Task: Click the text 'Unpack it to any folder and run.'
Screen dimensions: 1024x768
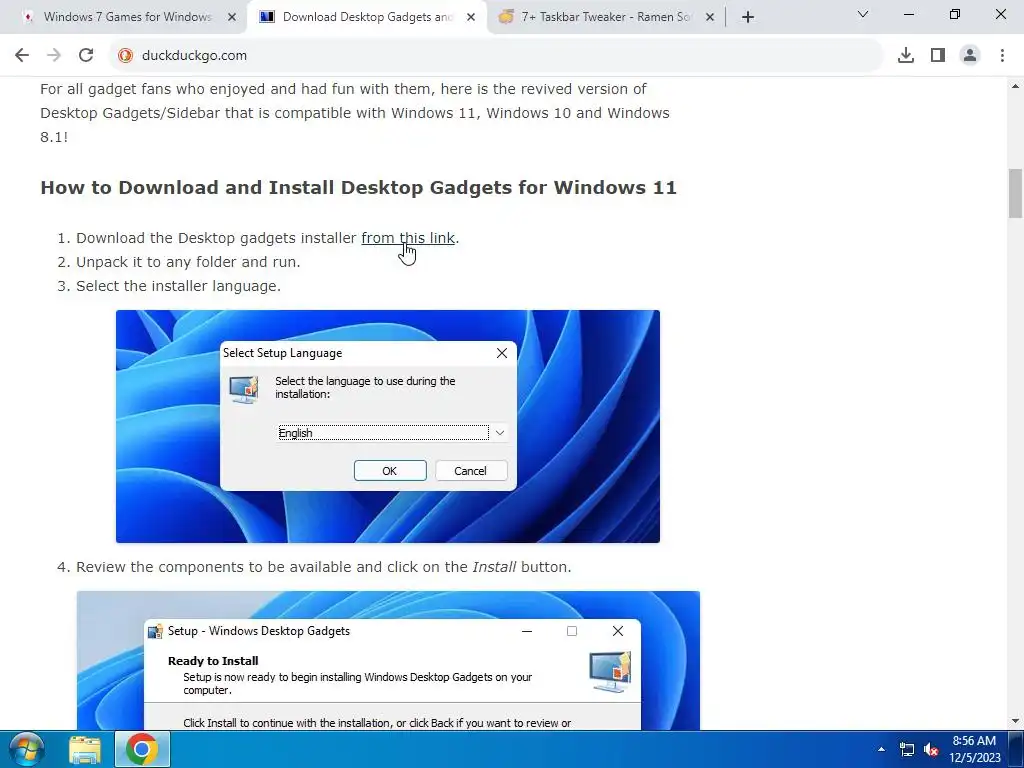Action: [x=188, y=262]
